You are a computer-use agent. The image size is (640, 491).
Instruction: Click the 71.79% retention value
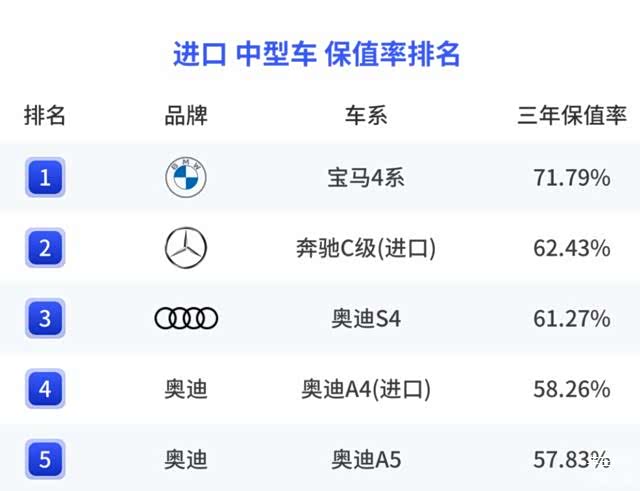tap(572, 178)
